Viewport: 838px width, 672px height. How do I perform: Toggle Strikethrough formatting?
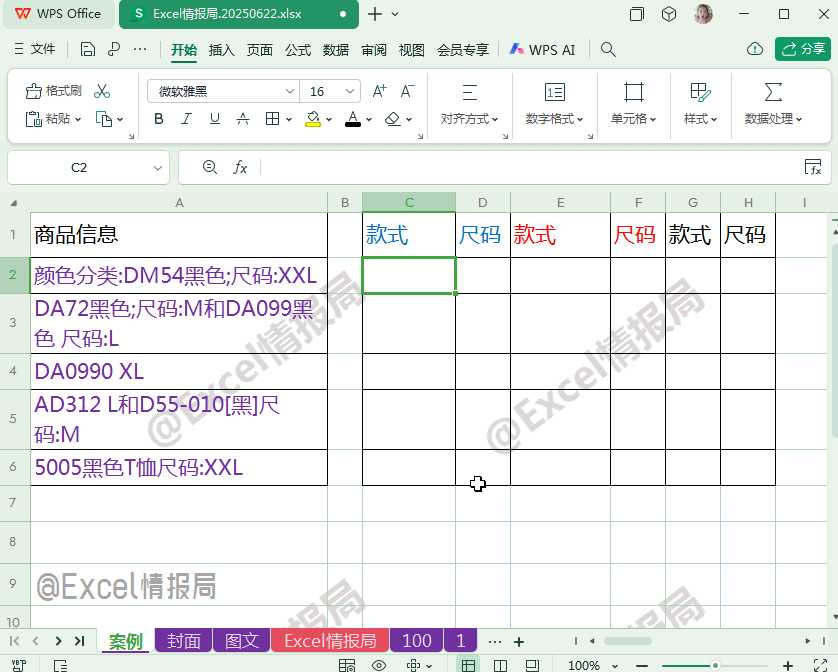click(x=243, y=119)
